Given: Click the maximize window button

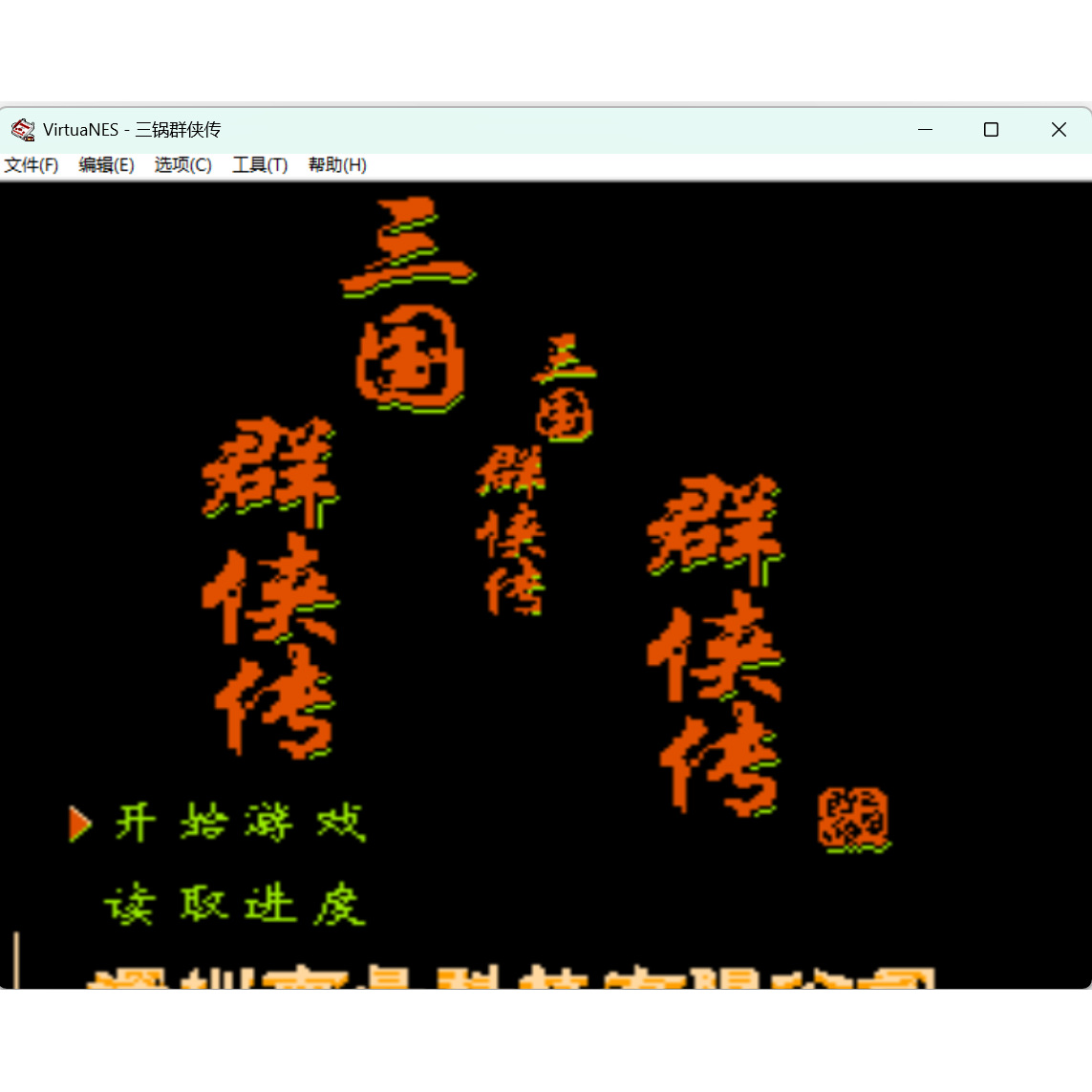Looking at the screenshot, I should (x=991, y=129).
